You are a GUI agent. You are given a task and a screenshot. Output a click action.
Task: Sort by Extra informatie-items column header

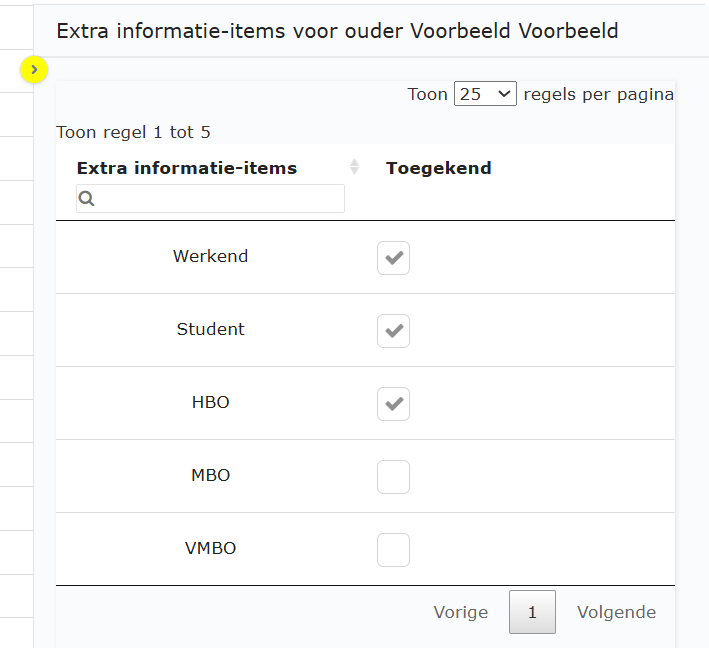tap(187, 168)
